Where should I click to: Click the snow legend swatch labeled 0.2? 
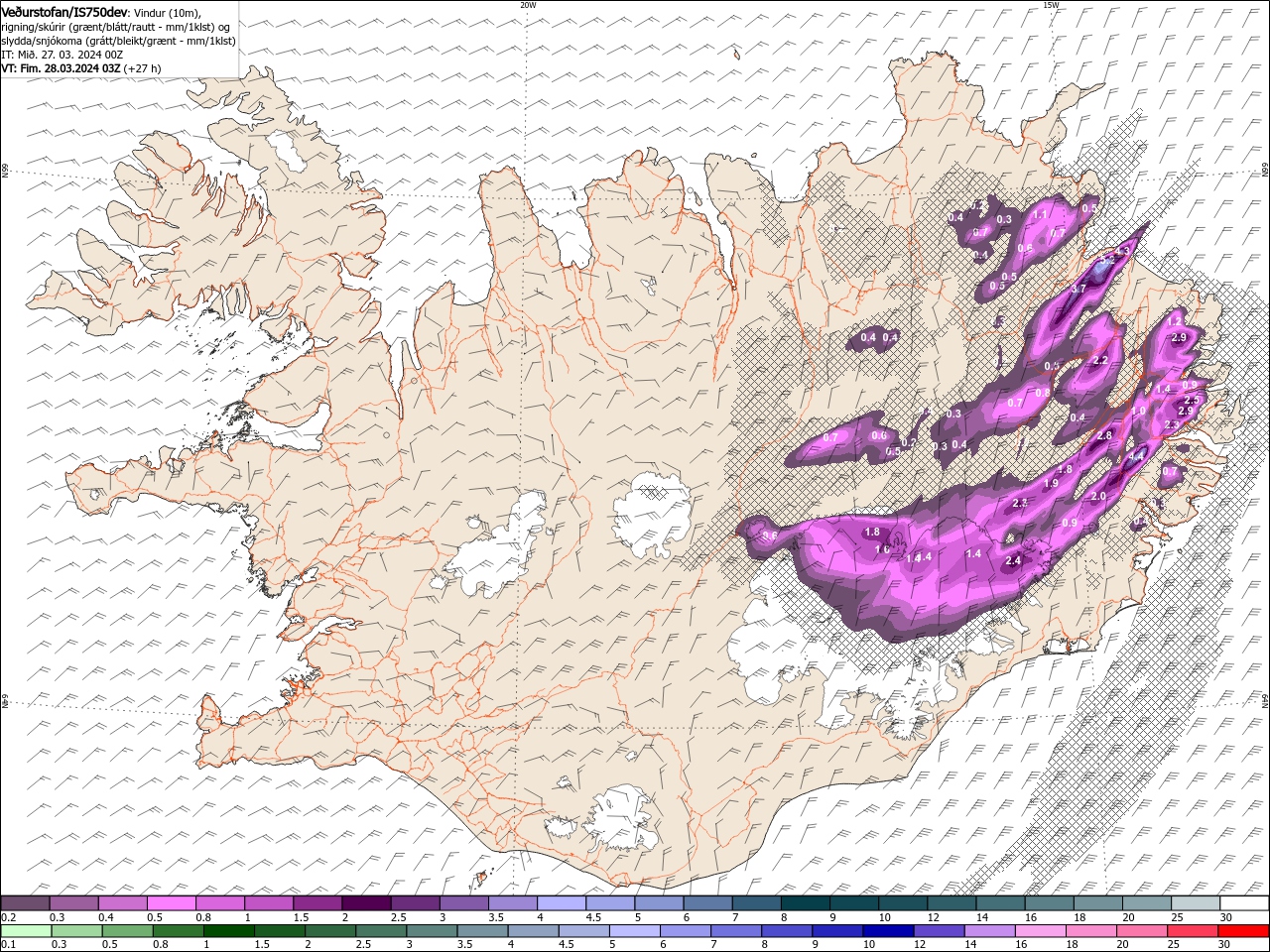(25, 903)
